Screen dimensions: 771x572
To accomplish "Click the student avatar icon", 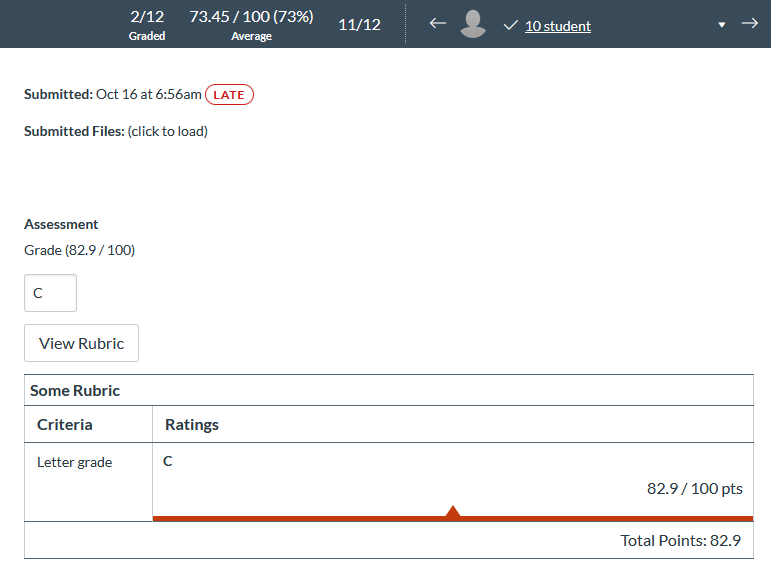I will pyautogui.click(x=473, y=25).
